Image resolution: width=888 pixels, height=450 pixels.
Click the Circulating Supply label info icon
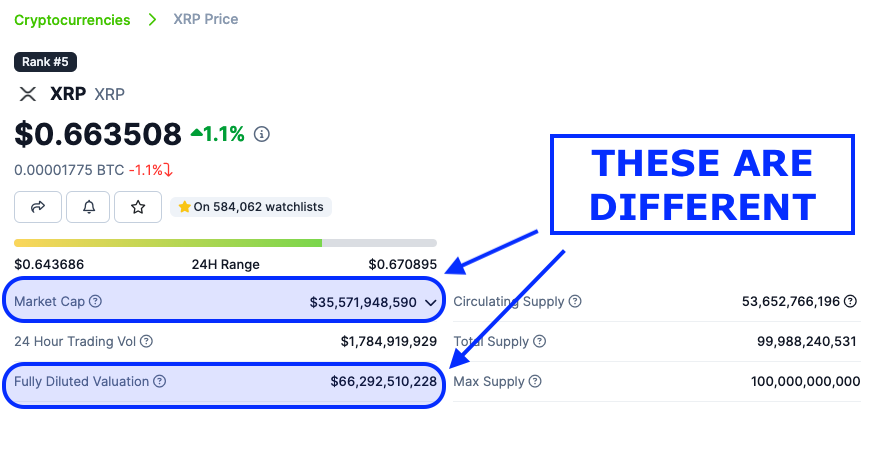point(575,302)
